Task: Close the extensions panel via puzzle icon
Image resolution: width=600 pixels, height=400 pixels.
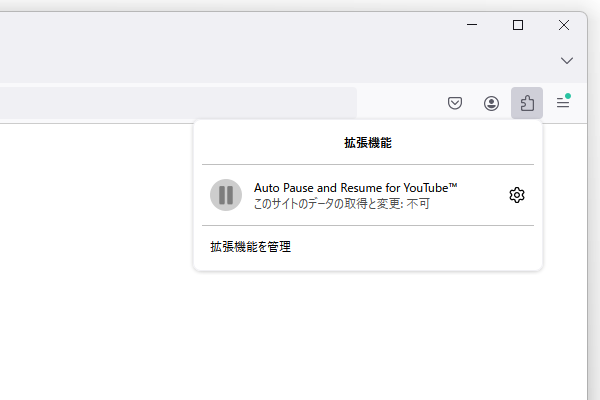Action: 527,103
